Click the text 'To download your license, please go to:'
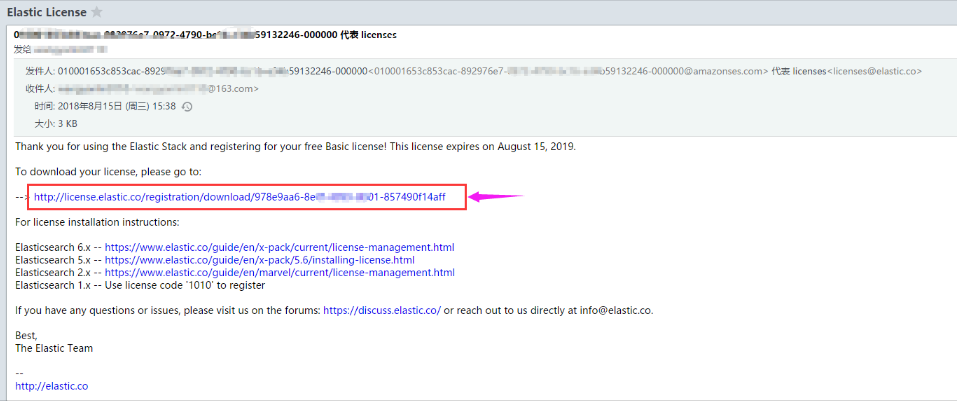957x401 pixels. pos(107,172)
